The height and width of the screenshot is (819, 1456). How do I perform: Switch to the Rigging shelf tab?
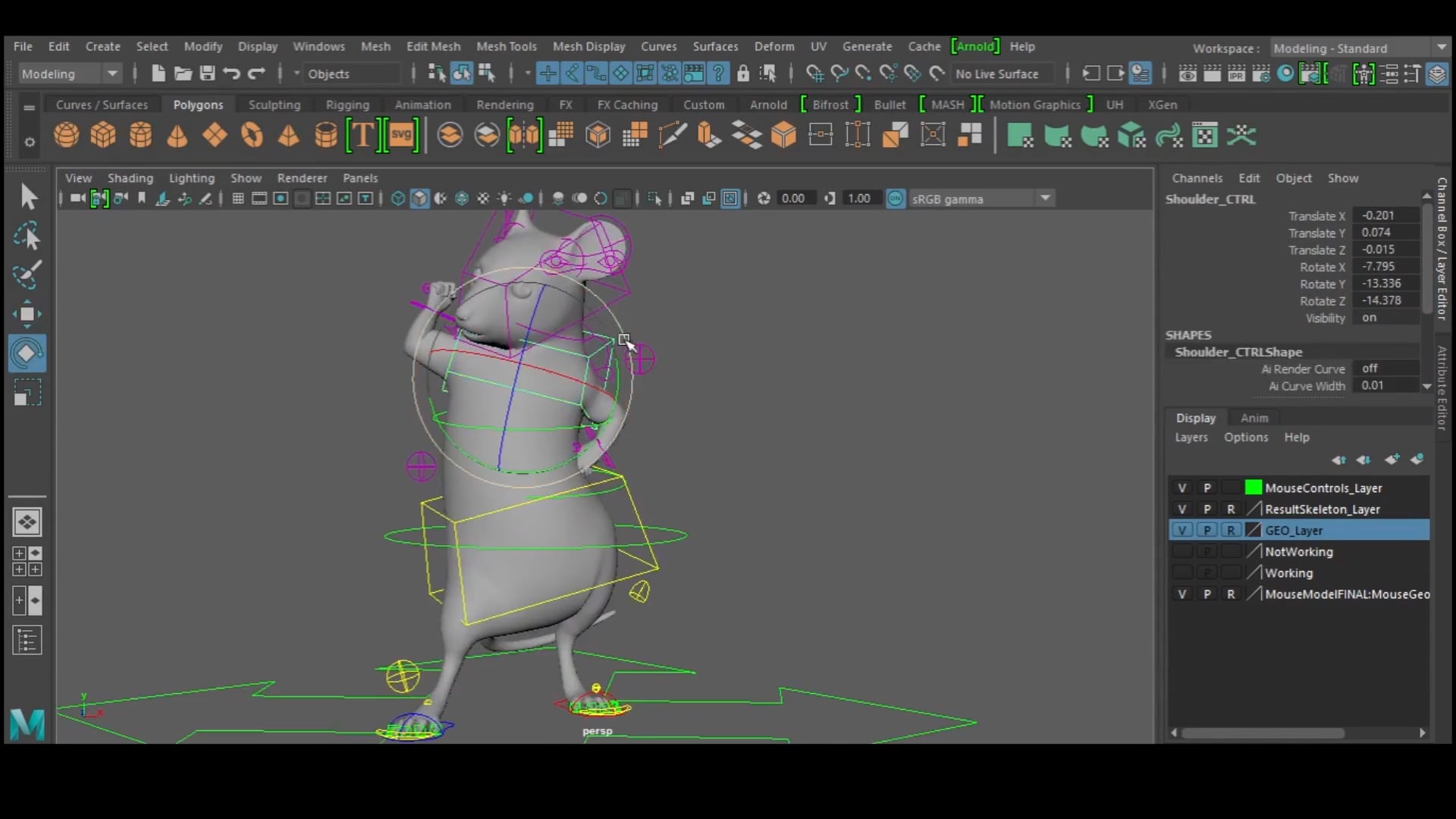pos(347,105)
